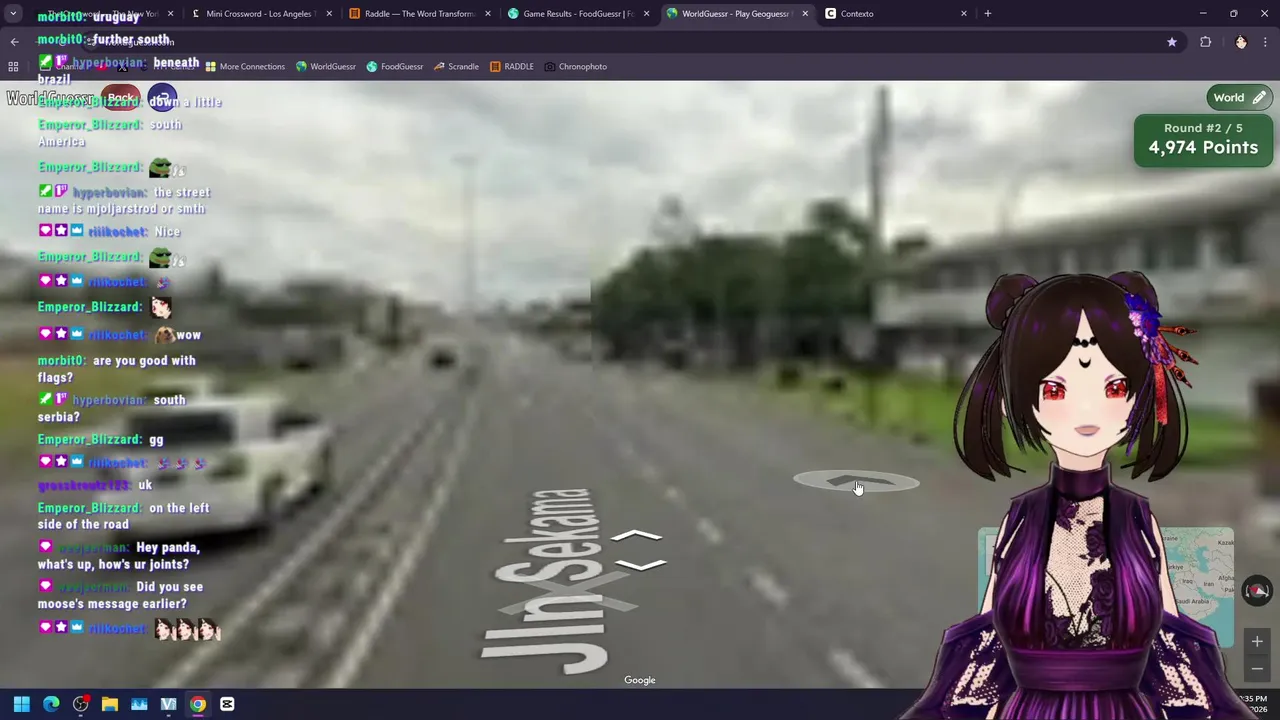Open the CapCut taskbar icon
This screenshot has height=720, width=1280.
(227, 704)
